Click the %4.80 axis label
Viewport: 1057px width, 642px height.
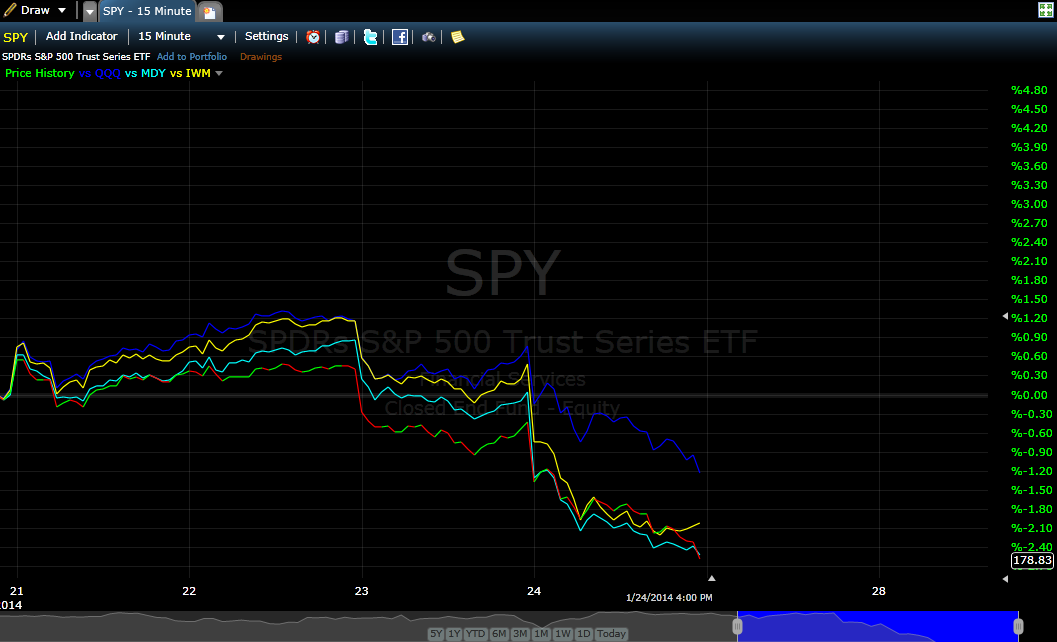coord(1029,90)
